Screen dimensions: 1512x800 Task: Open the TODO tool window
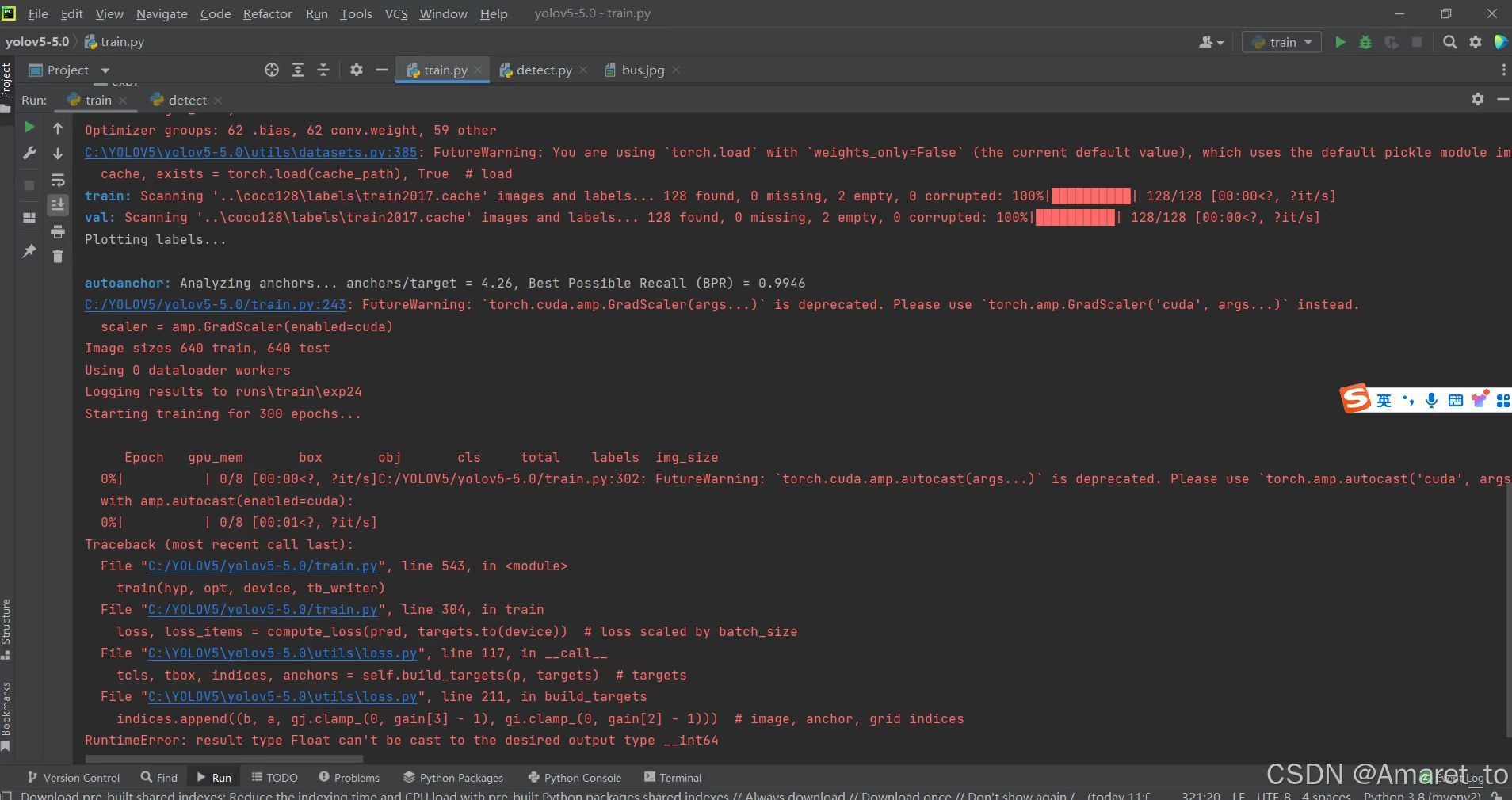coord(275,778)
